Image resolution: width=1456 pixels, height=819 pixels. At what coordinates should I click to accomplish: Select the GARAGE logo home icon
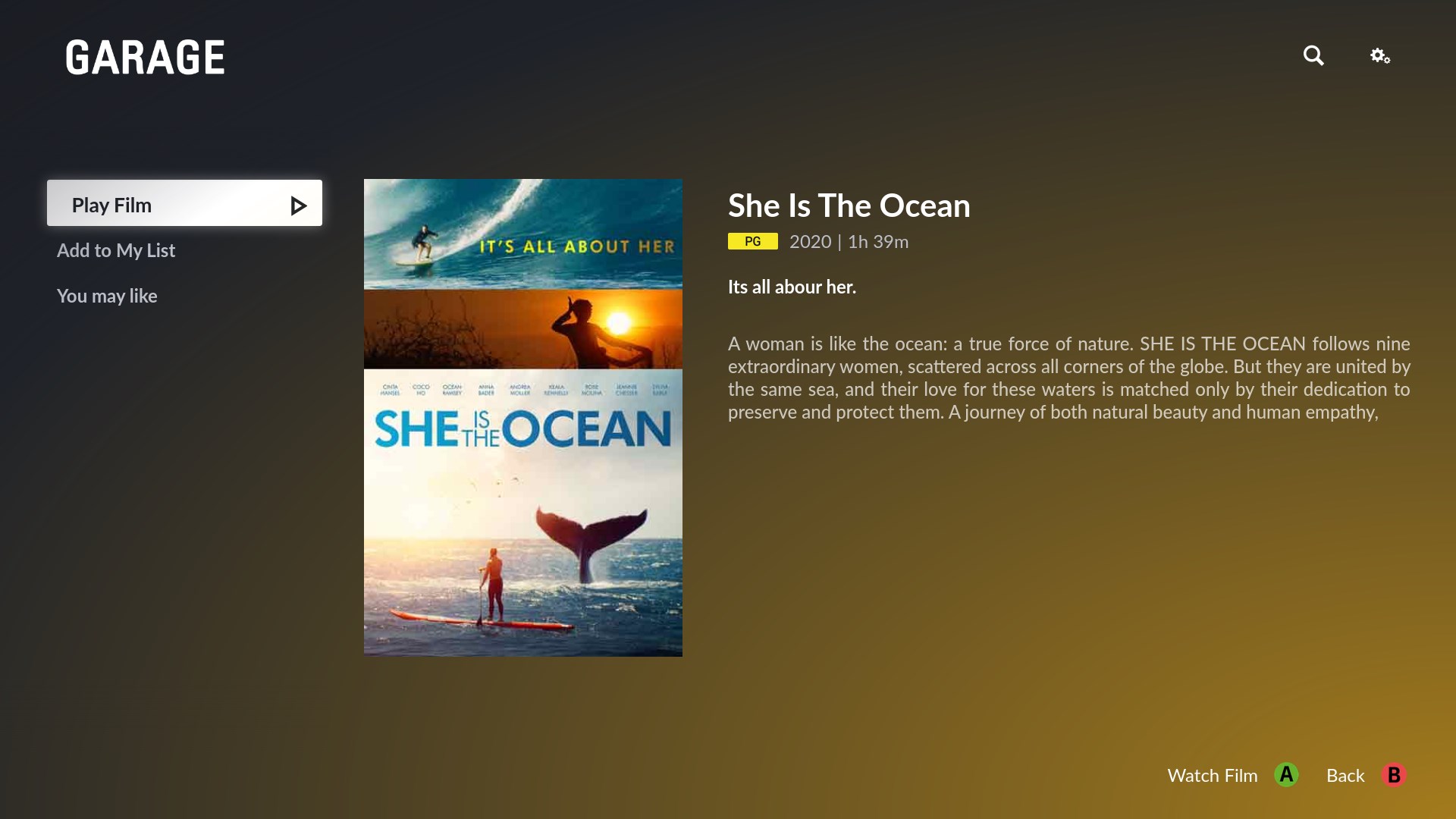coord(145,57)
